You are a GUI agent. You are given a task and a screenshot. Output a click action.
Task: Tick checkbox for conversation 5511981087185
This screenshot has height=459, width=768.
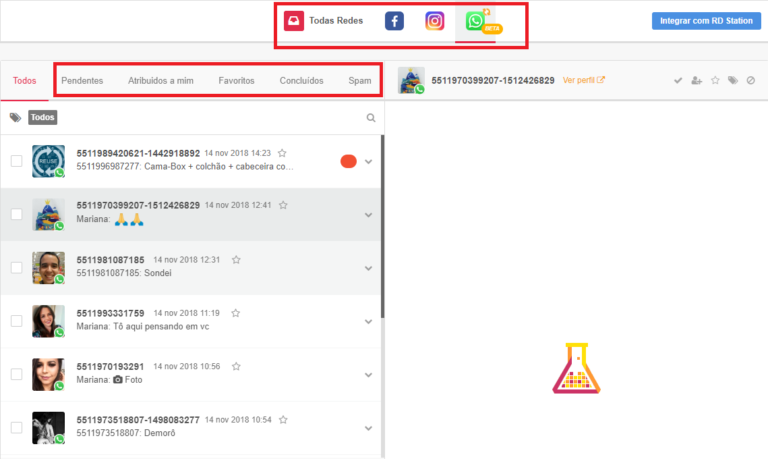(17, 267)
